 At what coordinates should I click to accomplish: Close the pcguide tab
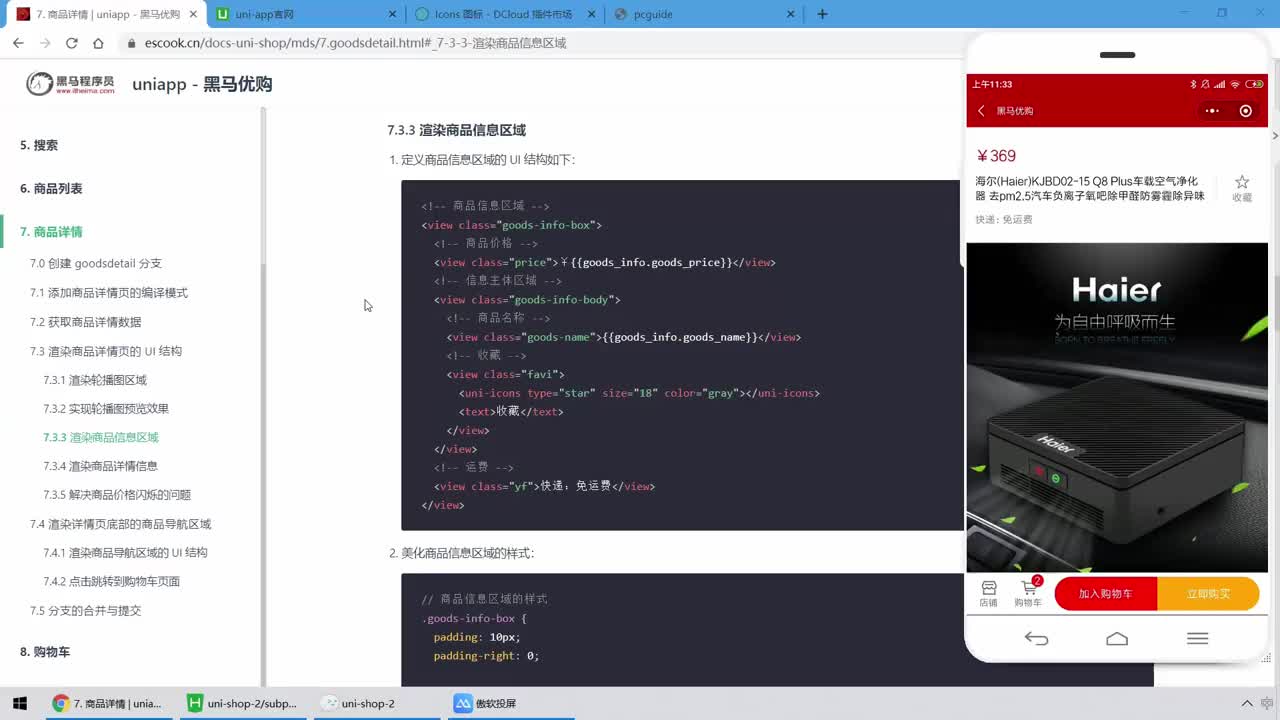[x=792, y=14]
